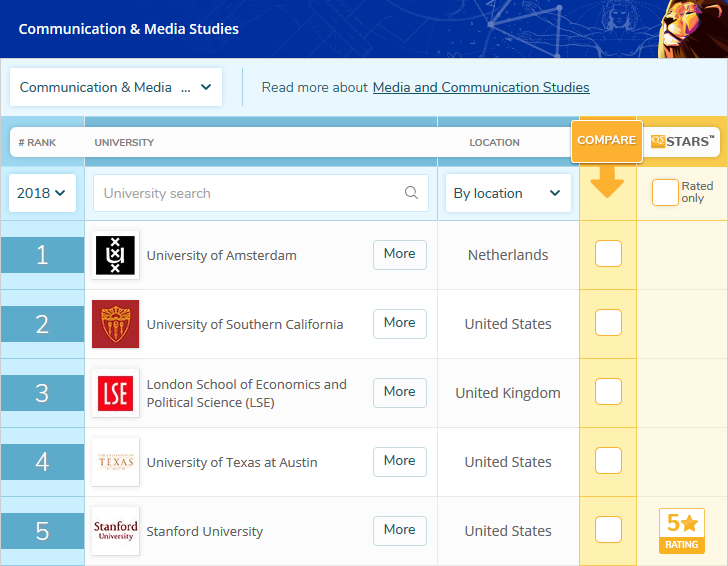This screenshot has width=728, height=566.
Task: Click More for University of Southern California
Action: pos(400,324)
